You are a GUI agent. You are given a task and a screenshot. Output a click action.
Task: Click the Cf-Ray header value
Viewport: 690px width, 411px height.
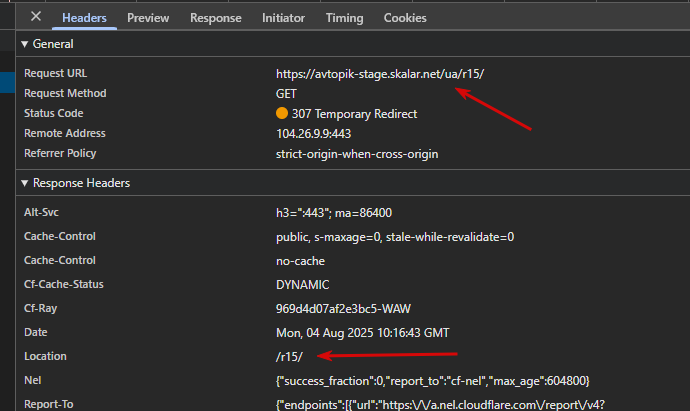(x=343, y=309)
